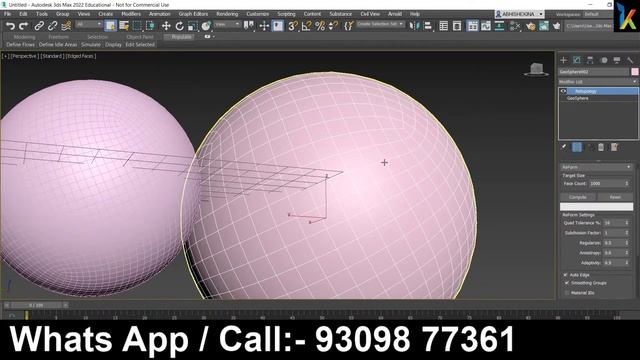Activate Select and Move tool
Viewport: 640px width, 360px height.
(166, 26)
